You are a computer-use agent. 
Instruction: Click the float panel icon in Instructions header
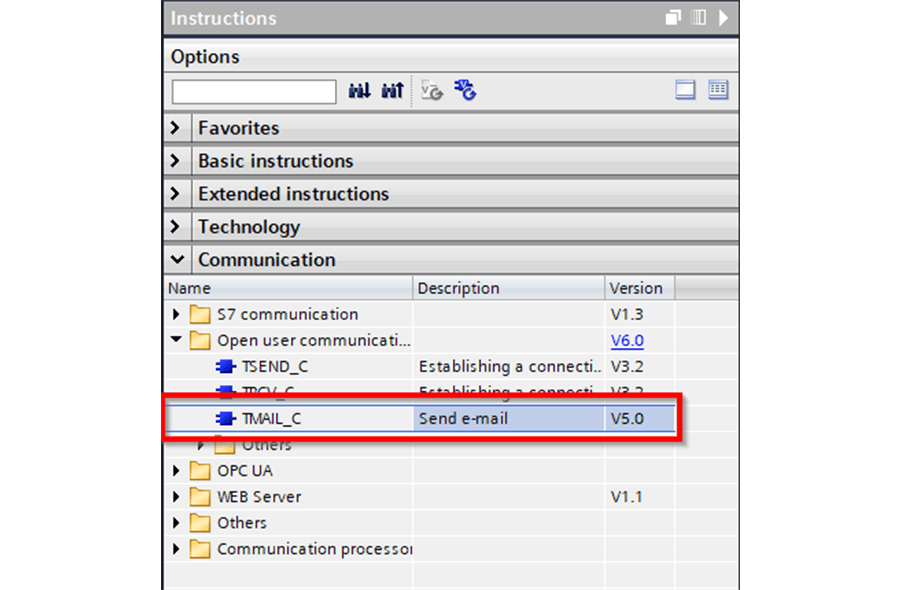click(673, 18)
